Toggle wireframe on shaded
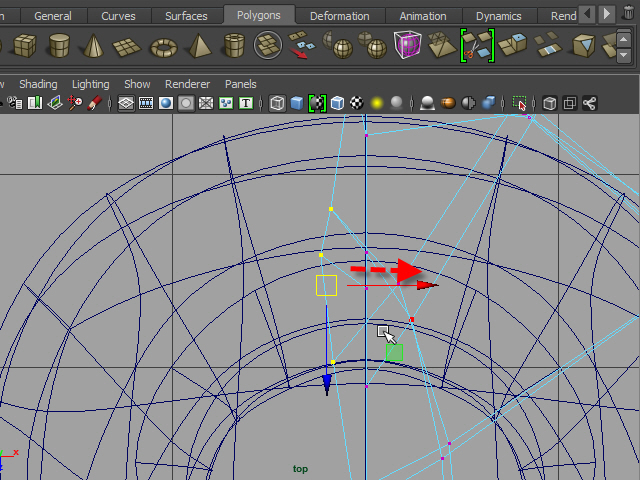The height and width of the screenshot is (480, 640). [x=337, y=103]
